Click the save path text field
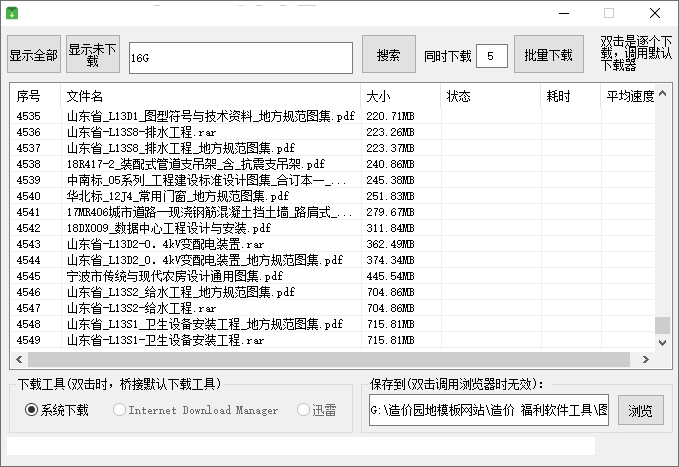Viewport: 679px width, 467px height. pyautogui.click(x=488, y=410)
